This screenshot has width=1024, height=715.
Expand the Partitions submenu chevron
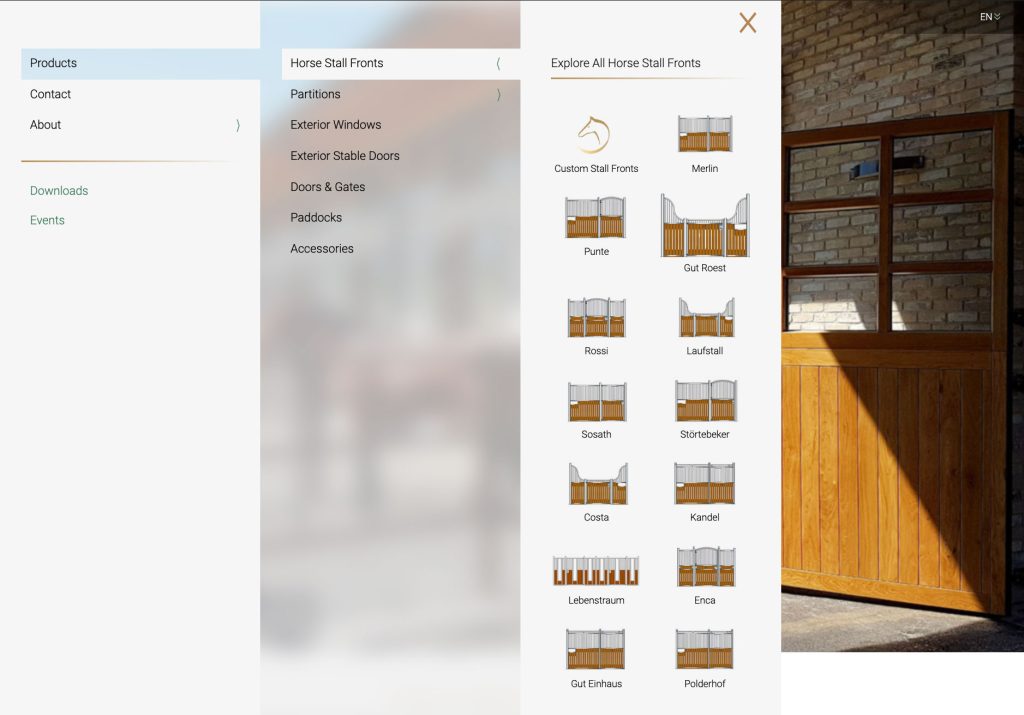pos(498,95)
